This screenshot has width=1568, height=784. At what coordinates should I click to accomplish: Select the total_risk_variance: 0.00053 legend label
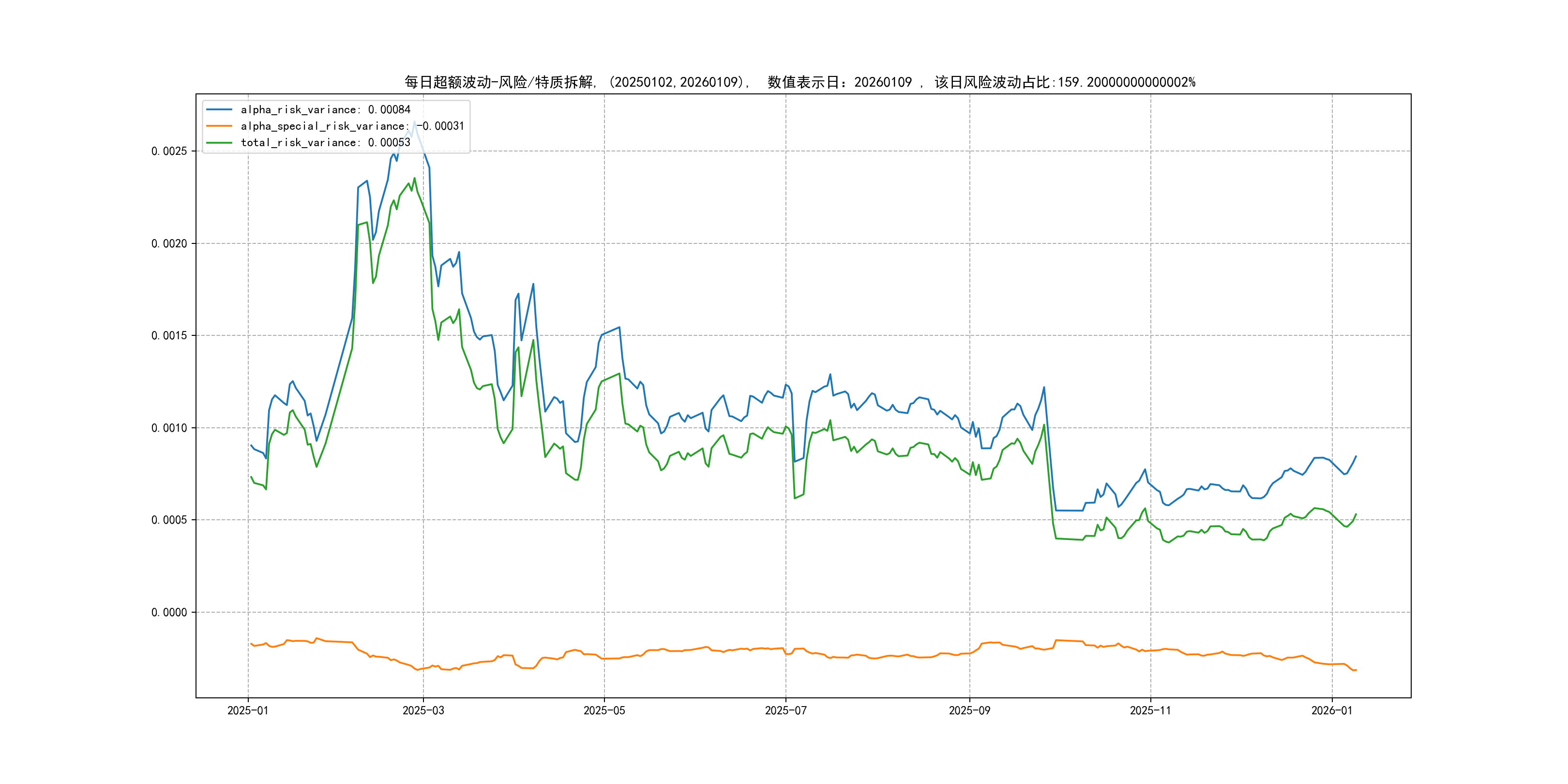[326, 142]
